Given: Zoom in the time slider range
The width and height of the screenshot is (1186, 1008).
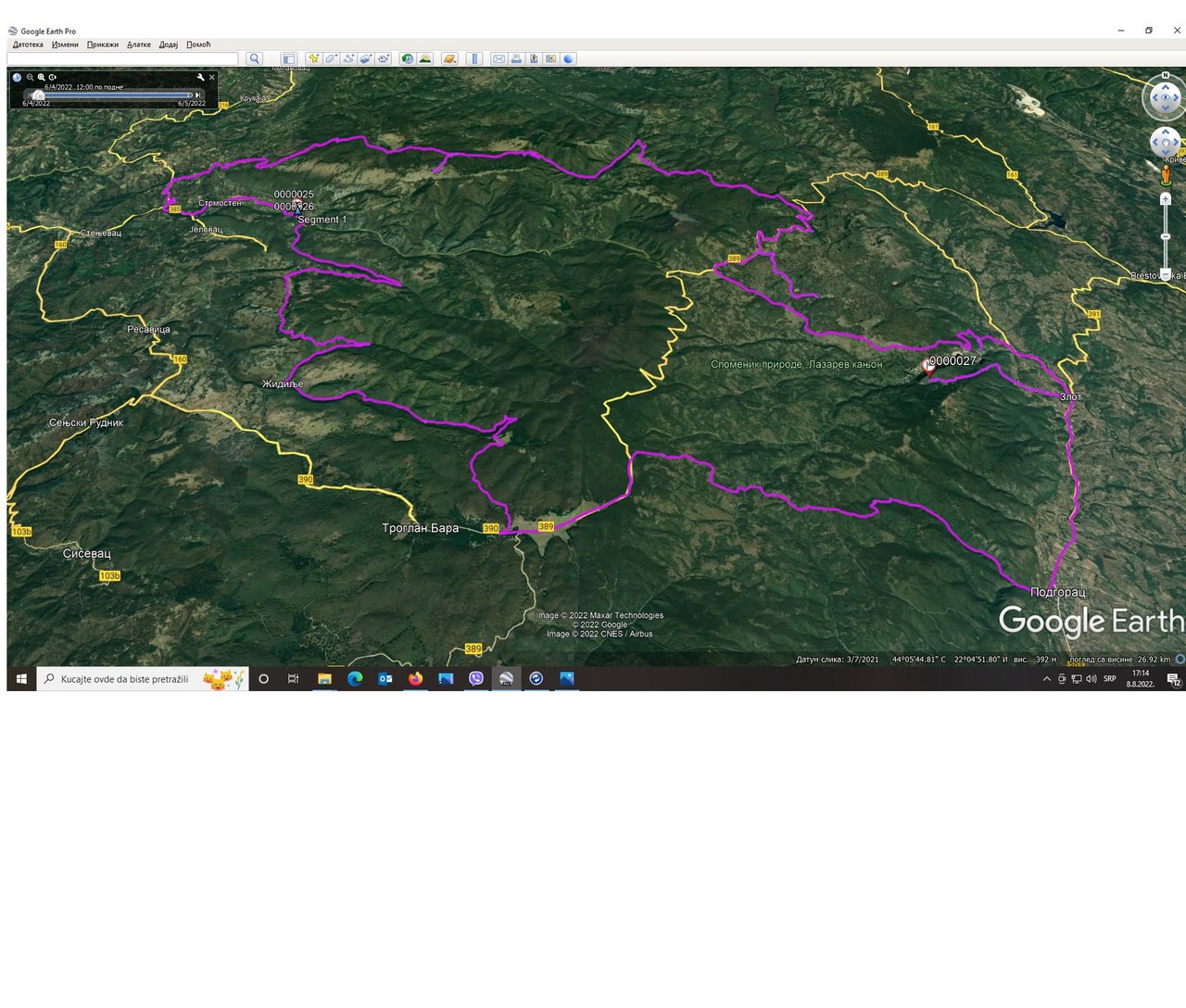Looking at the screenshot, I should point(41,78).
